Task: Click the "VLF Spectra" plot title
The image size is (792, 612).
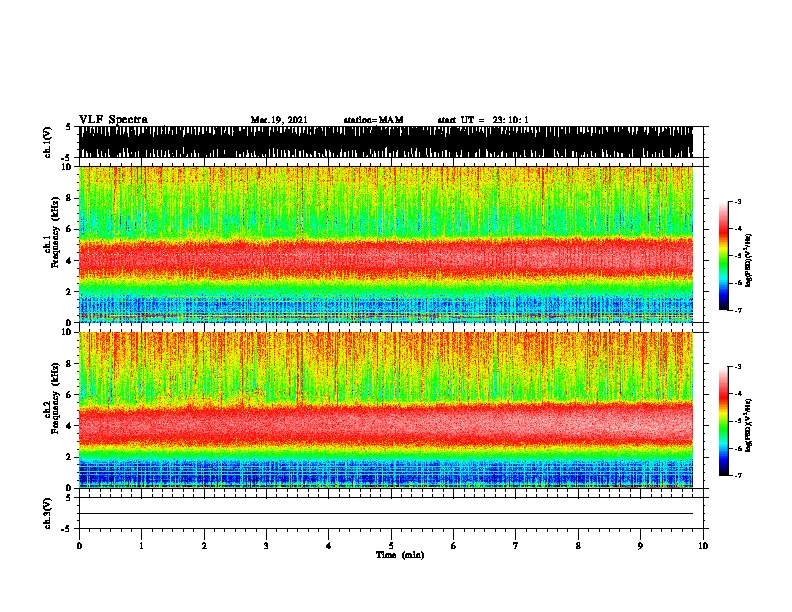Action: click(113, 120)
